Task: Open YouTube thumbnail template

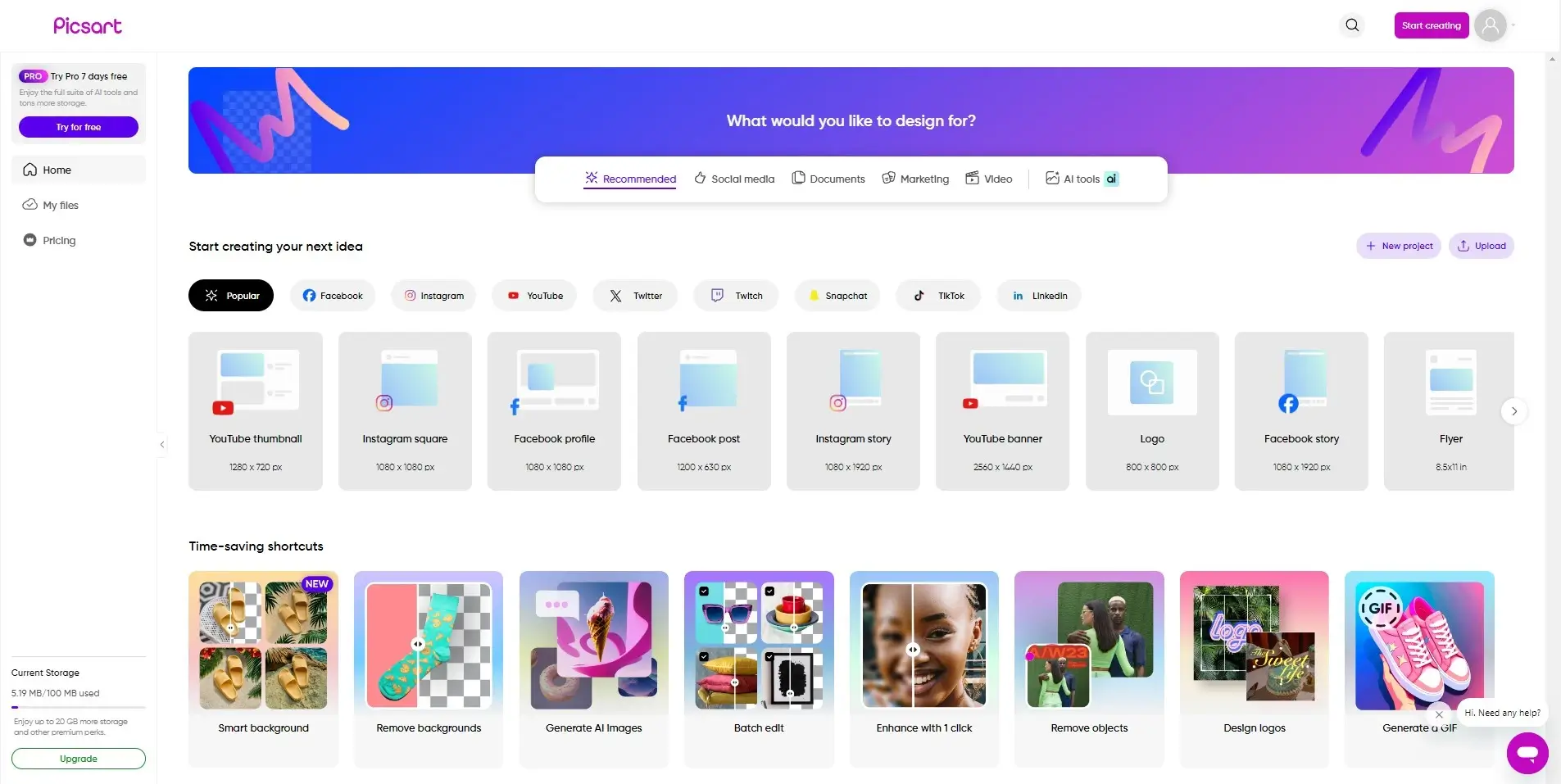Action: tap(256, 411)
